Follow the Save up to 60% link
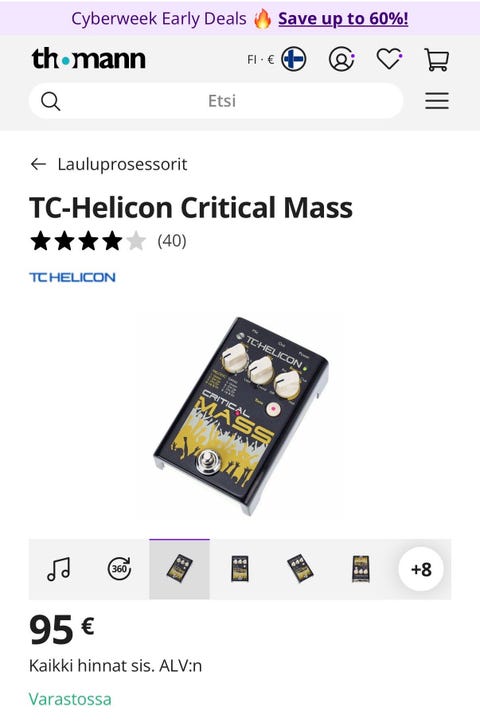This screenshot has width=480, height=726. (343, 19)
